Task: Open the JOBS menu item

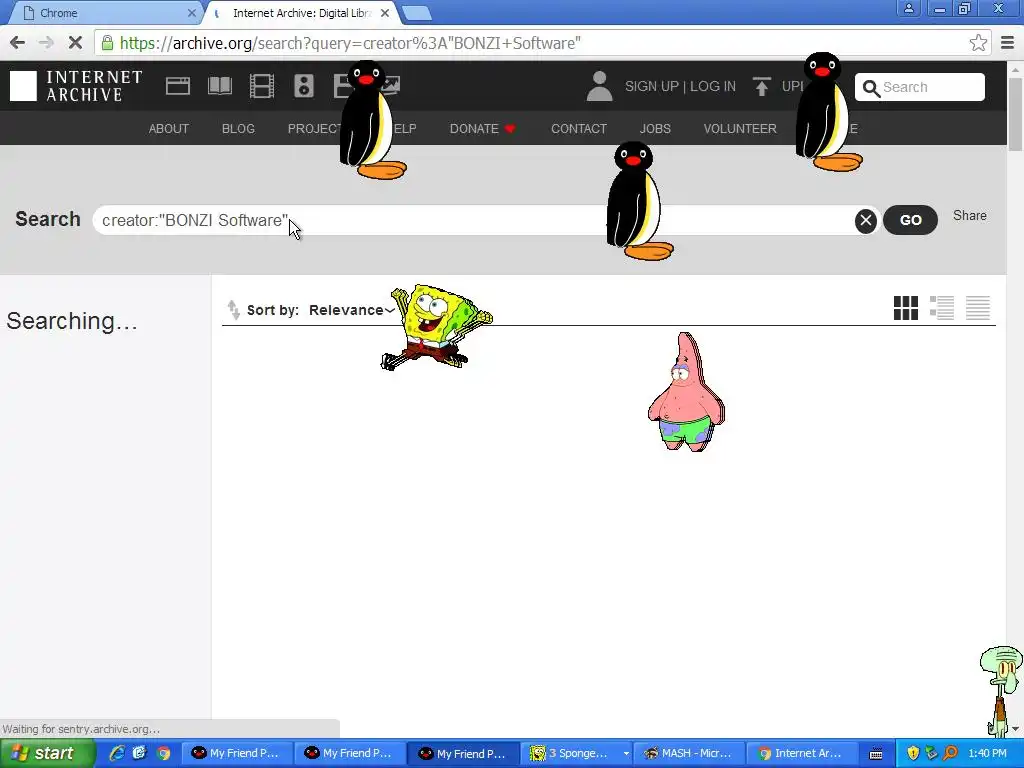Action: tap(655, 129)
